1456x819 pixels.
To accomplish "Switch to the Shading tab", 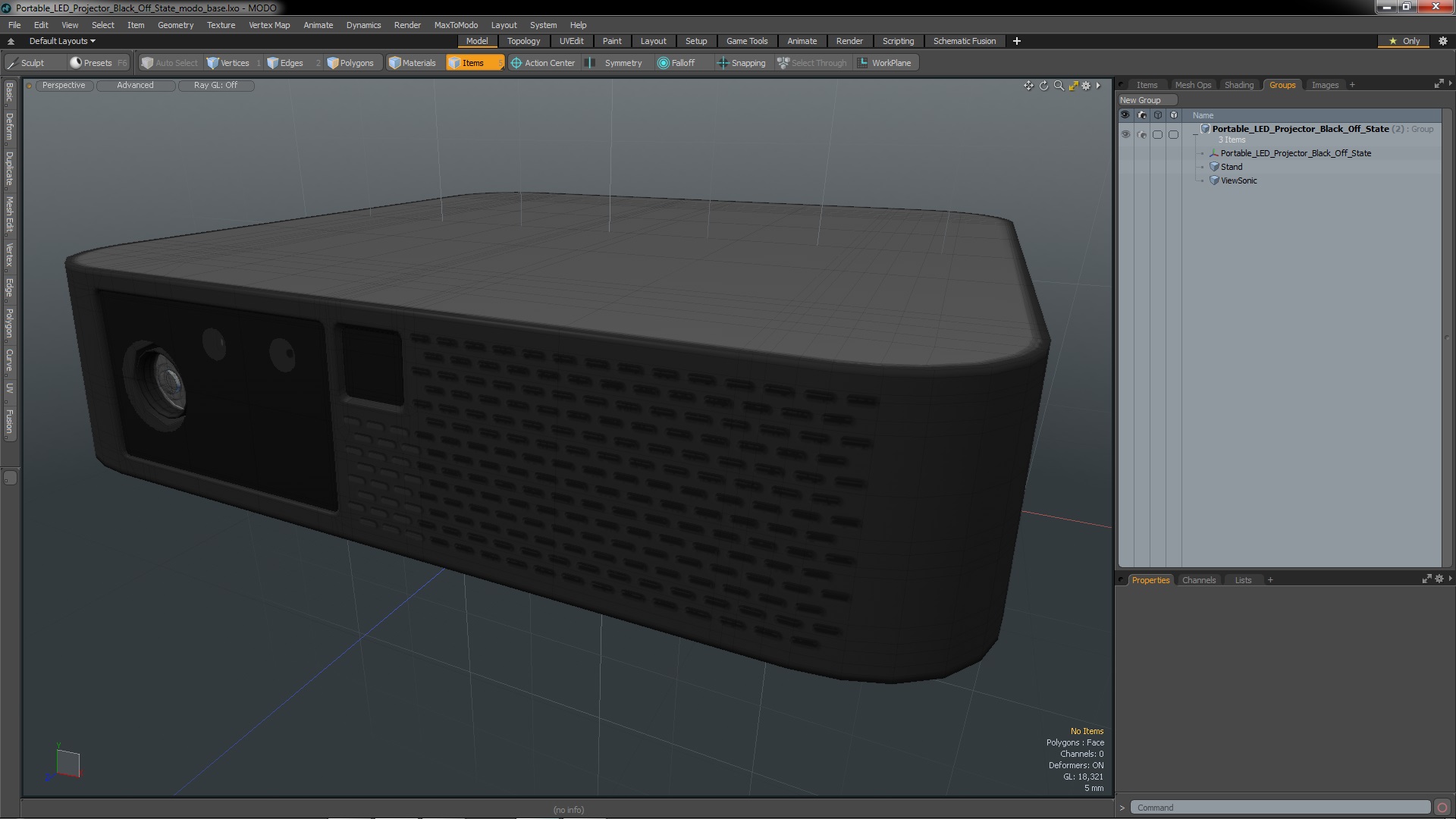I will click(1238, 85).
